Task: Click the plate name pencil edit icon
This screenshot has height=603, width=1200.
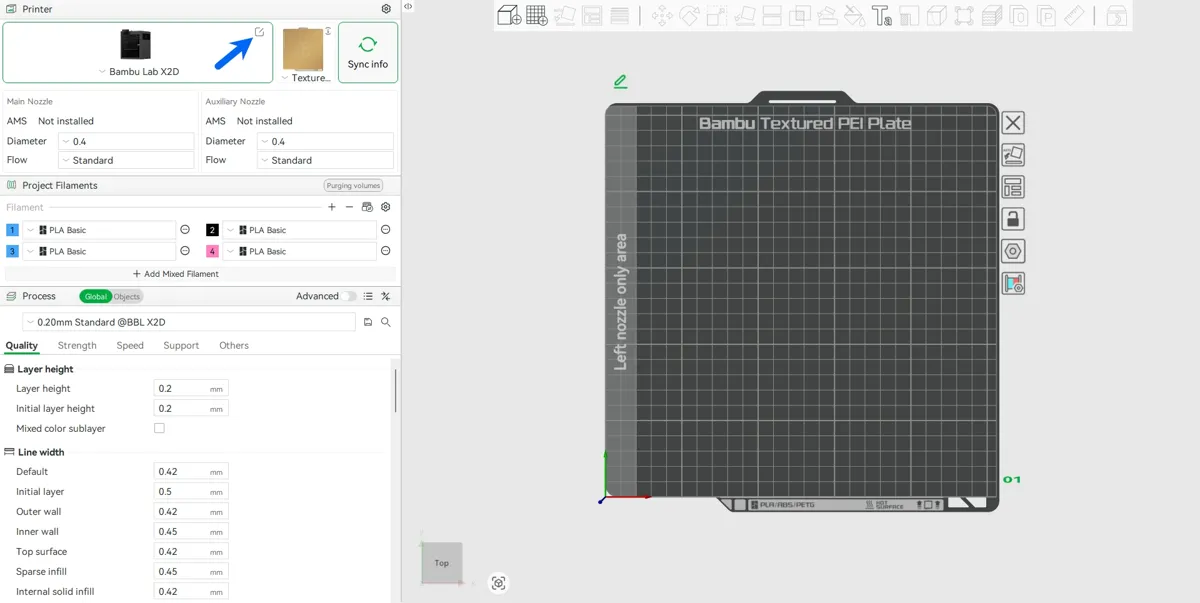Action: (620, 81)
